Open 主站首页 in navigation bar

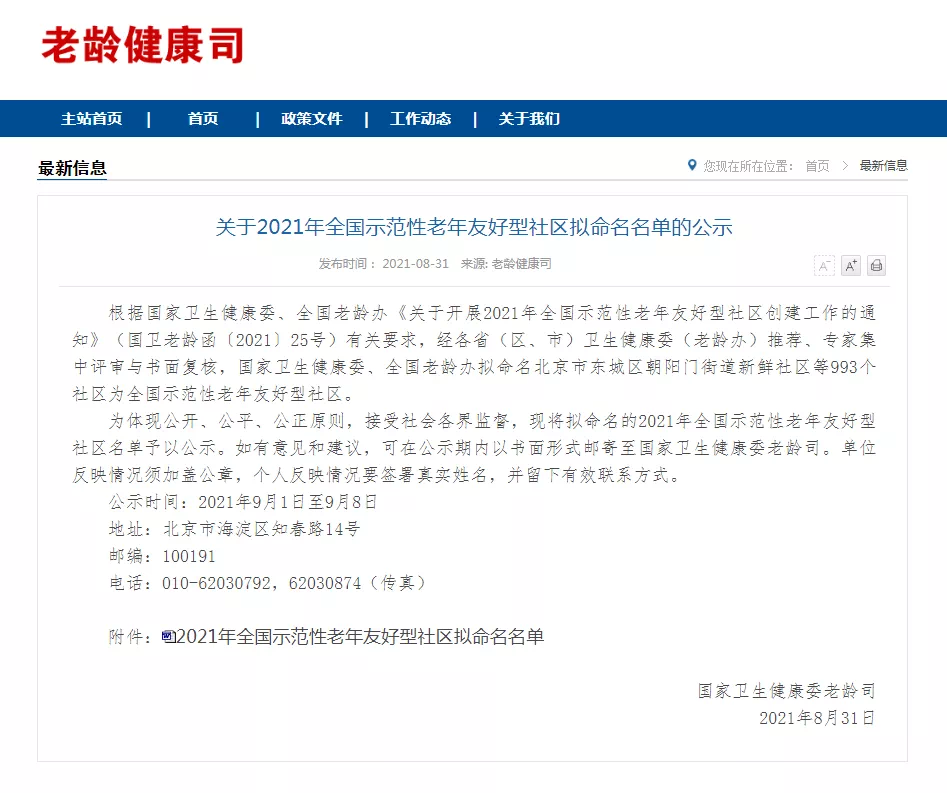tap(91, 118)
